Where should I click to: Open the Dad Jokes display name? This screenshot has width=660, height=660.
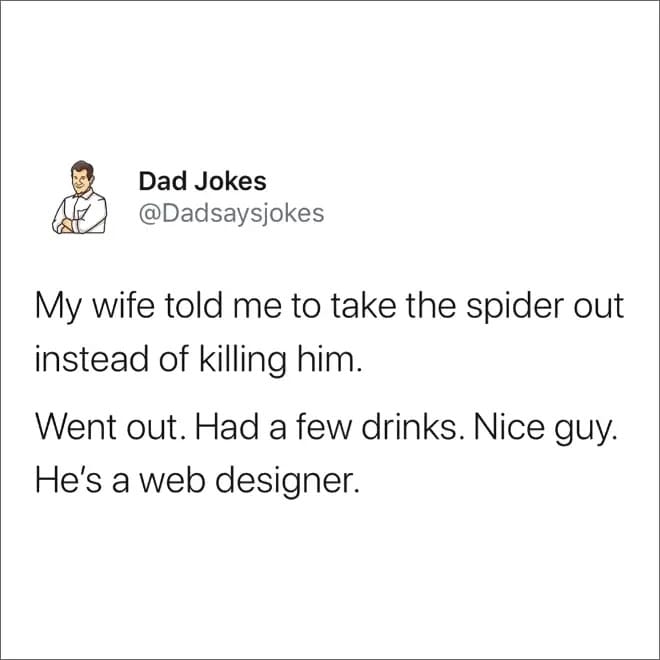202,181
